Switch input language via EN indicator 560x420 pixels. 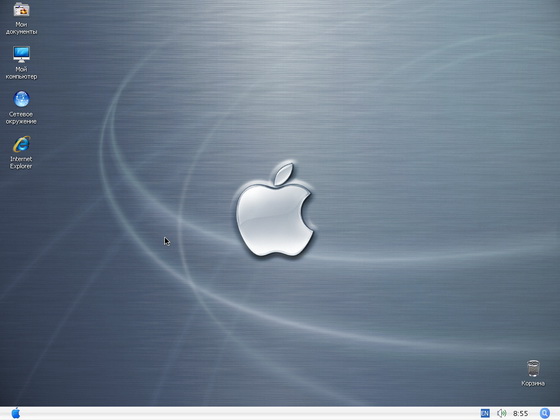[x=485, y=413]
